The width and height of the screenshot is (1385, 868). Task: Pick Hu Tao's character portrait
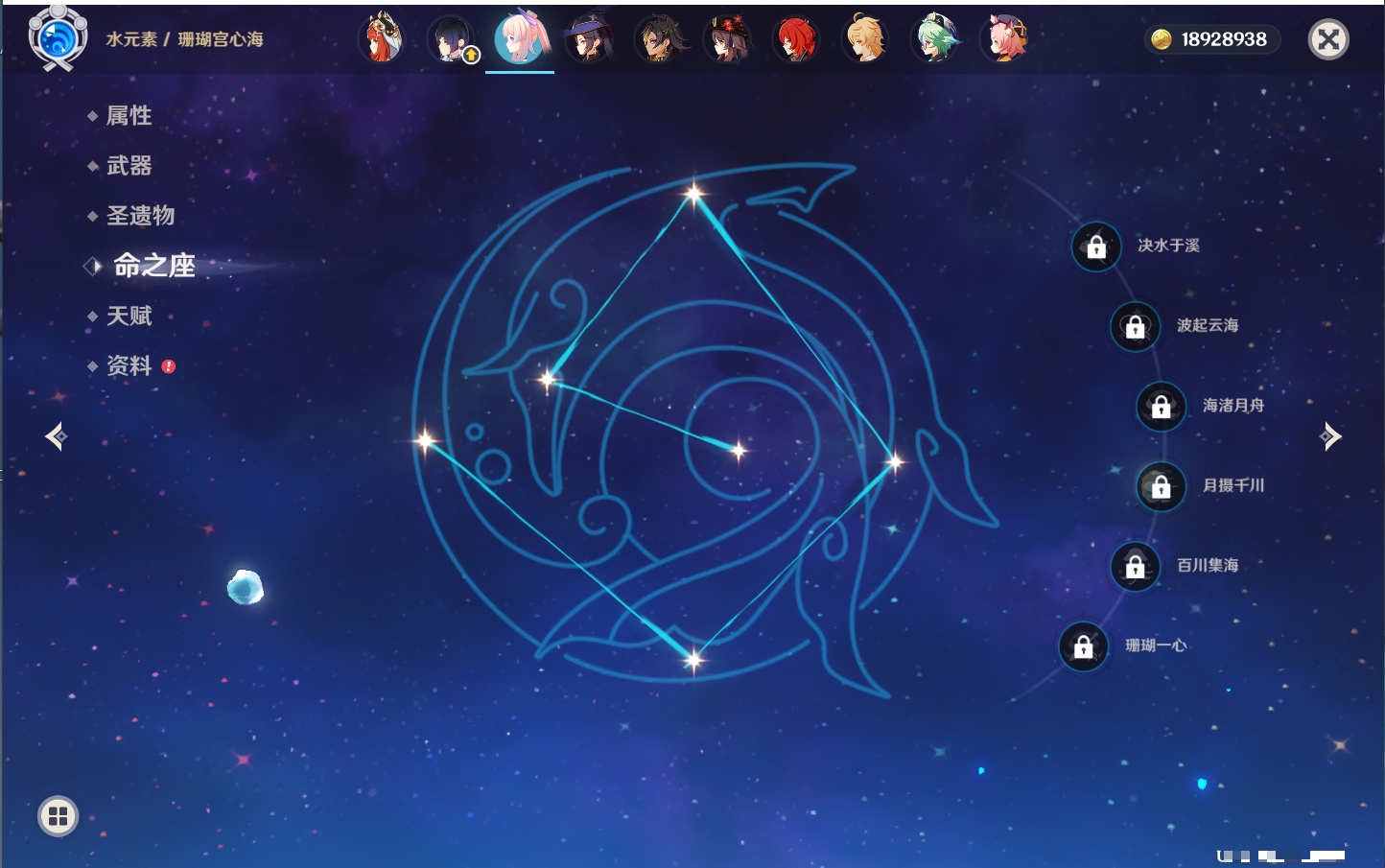[728, 39]
